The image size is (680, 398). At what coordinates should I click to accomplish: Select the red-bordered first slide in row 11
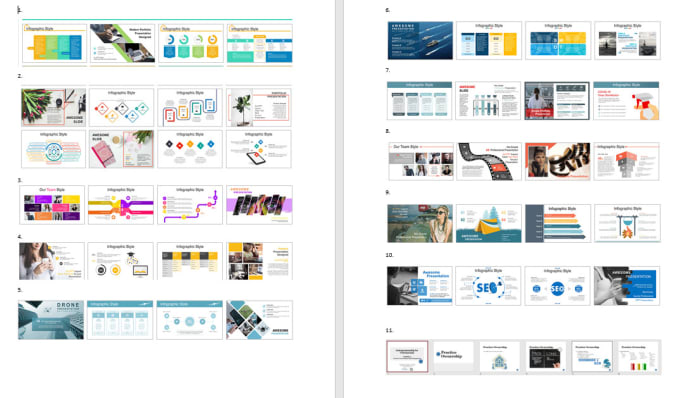point(407,357)
